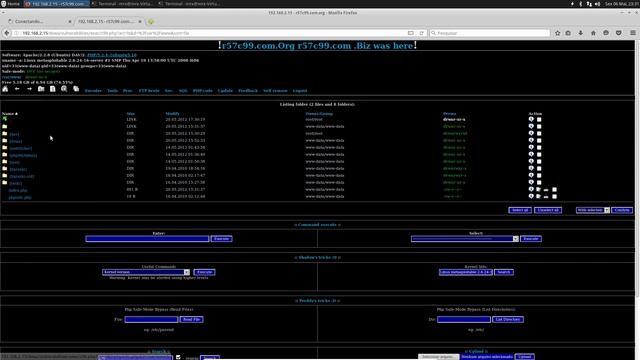Focus the Enter command input field
The width and height of the screenshot is (640, 360).
click(147, 239)
